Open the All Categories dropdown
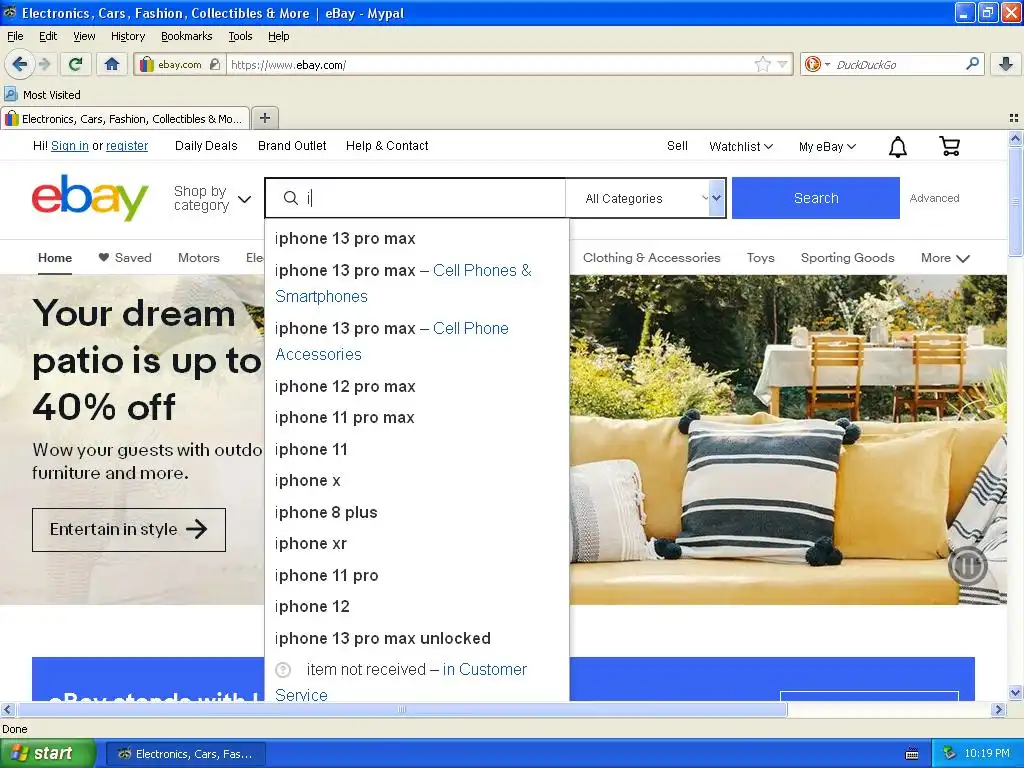Image resolution: width=1024 pixels, height=768 pixels. [645, 199]
